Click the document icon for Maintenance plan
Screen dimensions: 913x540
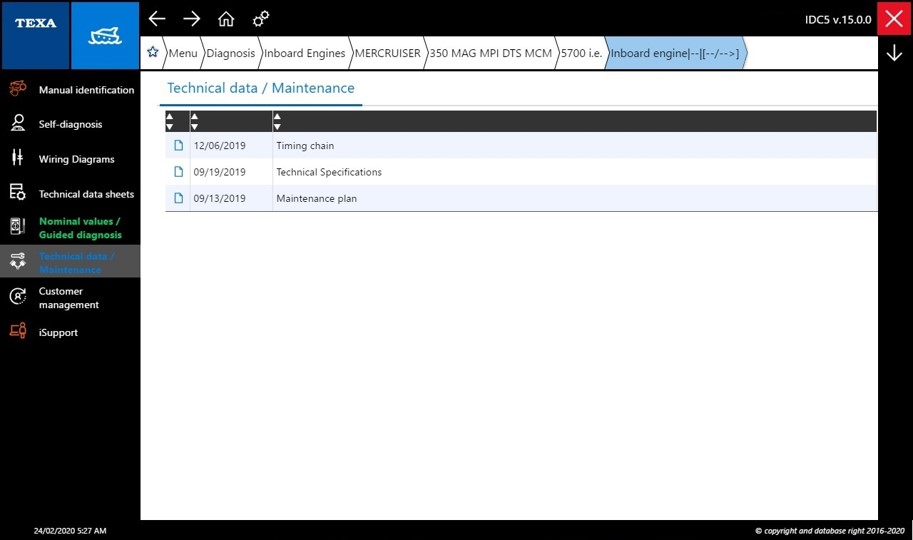pos(179,197)
